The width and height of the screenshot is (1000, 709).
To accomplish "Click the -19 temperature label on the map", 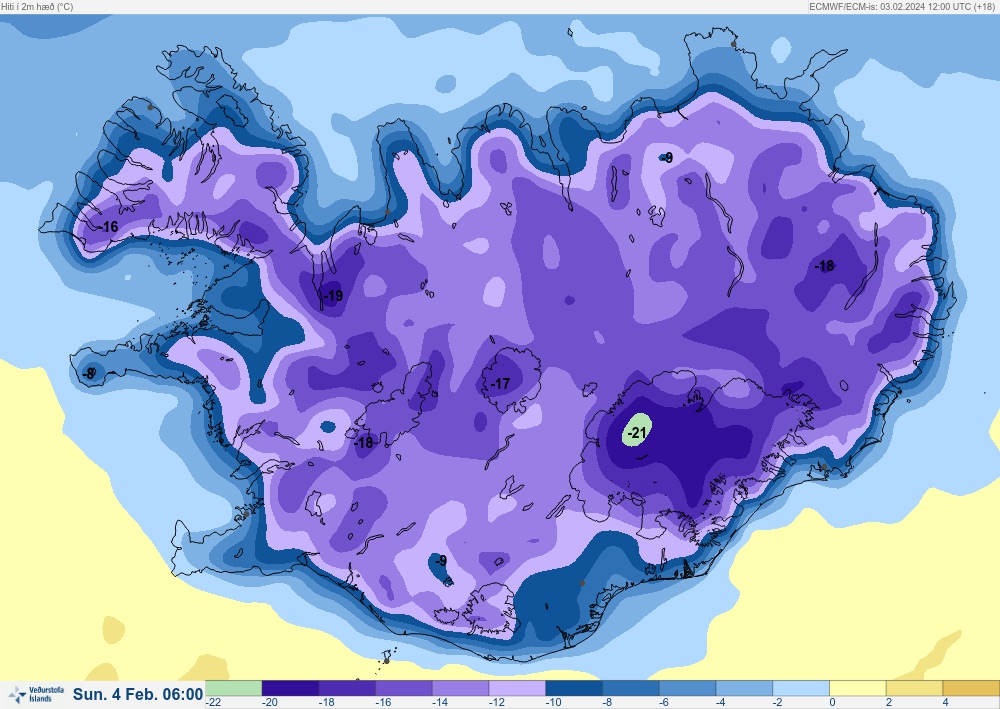I will coord(333,296).
